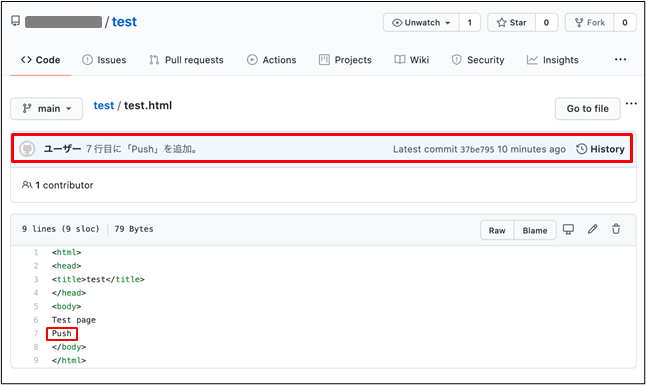Edit the file with pencil icon
646x385 pixels.
click(x=592, y=229)
